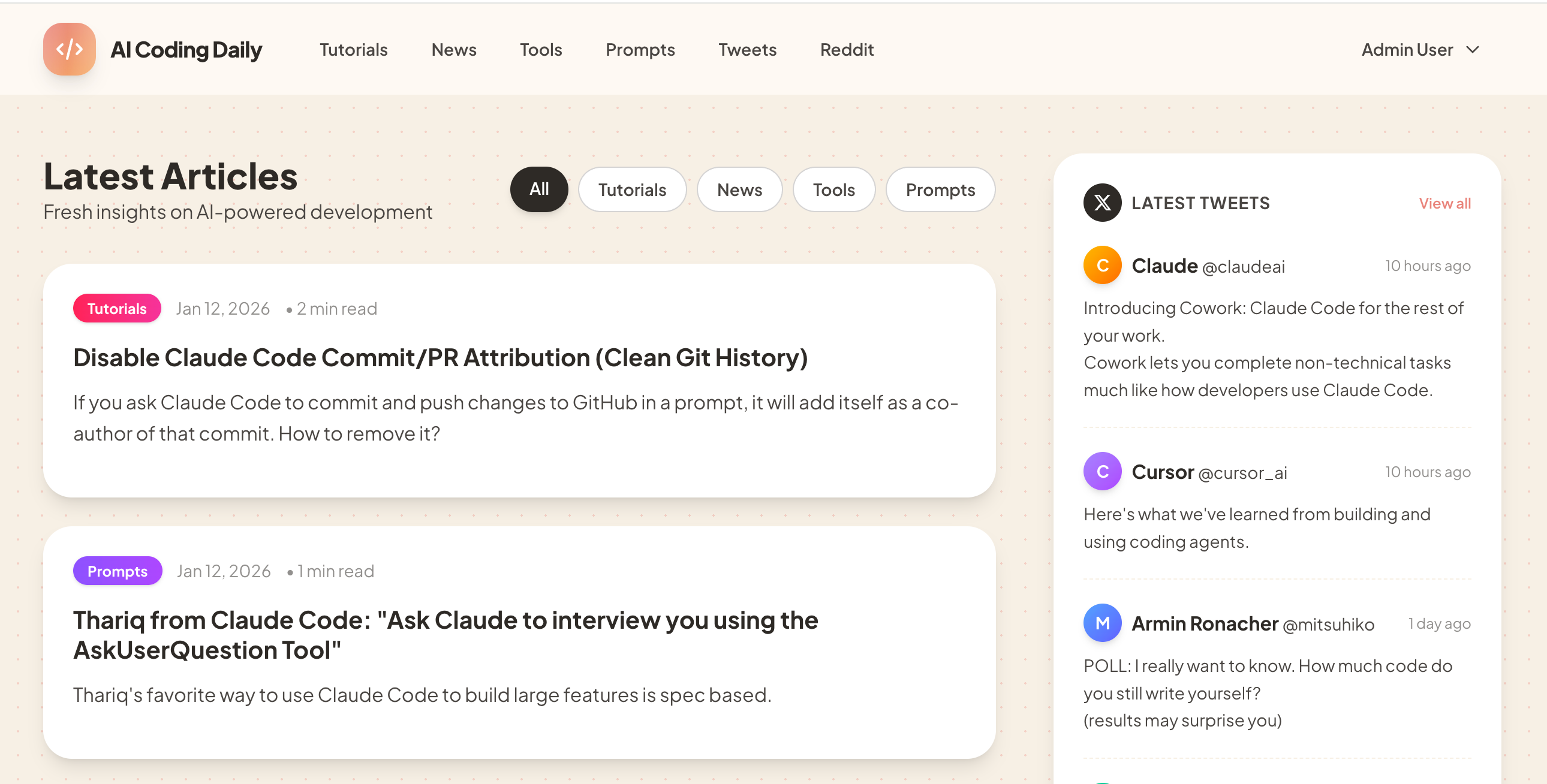1547x784 pixels.
Task: Click Armin Ronacher's blue avatar icon
Action: [1102, 623]
